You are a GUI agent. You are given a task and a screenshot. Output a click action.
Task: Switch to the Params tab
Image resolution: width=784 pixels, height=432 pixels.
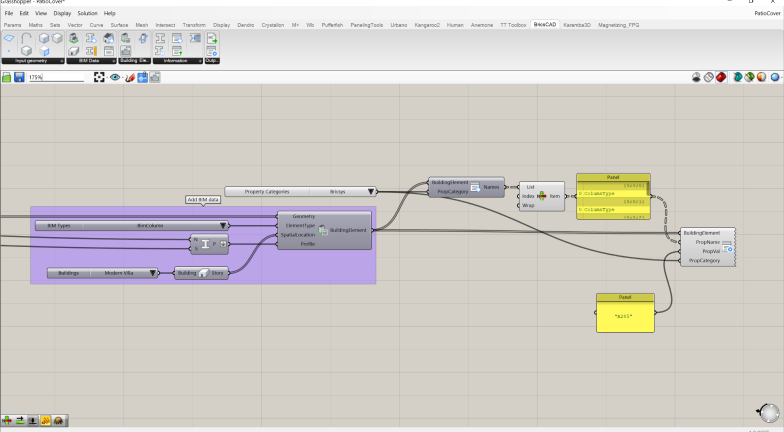click(12, 25)
